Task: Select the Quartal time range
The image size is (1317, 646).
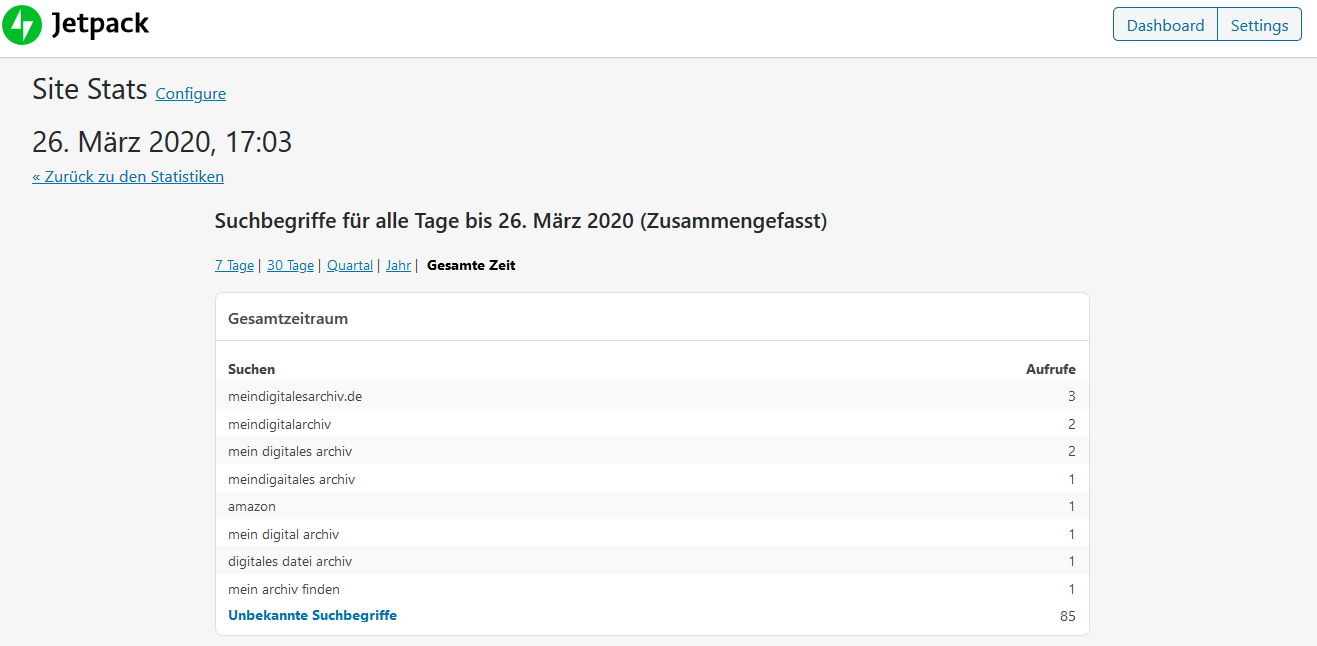Action: click(x=349, y=266)
